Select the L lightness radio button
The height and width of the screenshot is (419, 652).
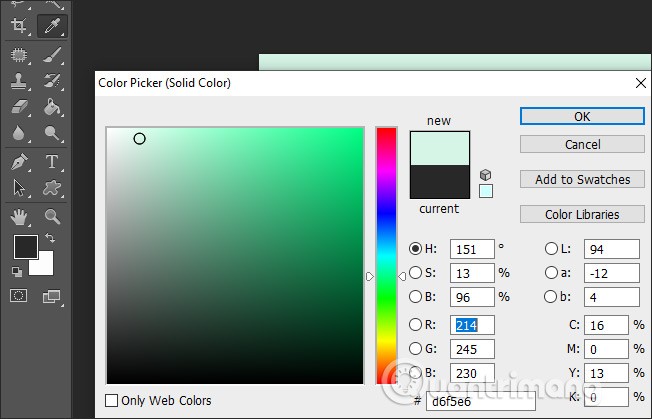click(551, 249)
